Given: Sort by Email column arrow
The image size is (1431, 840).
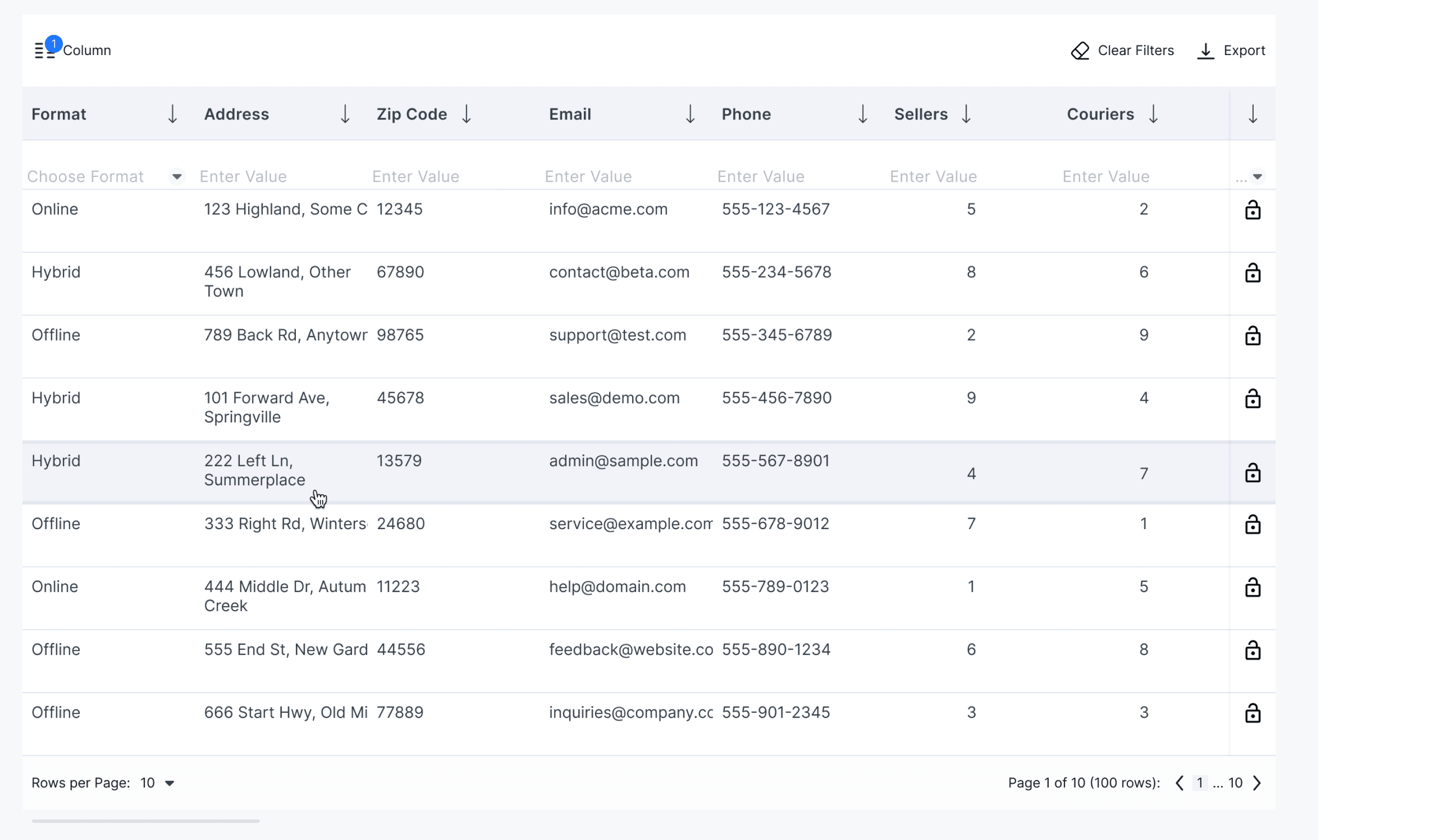Looking at the screenshot, I should point(690,114).
